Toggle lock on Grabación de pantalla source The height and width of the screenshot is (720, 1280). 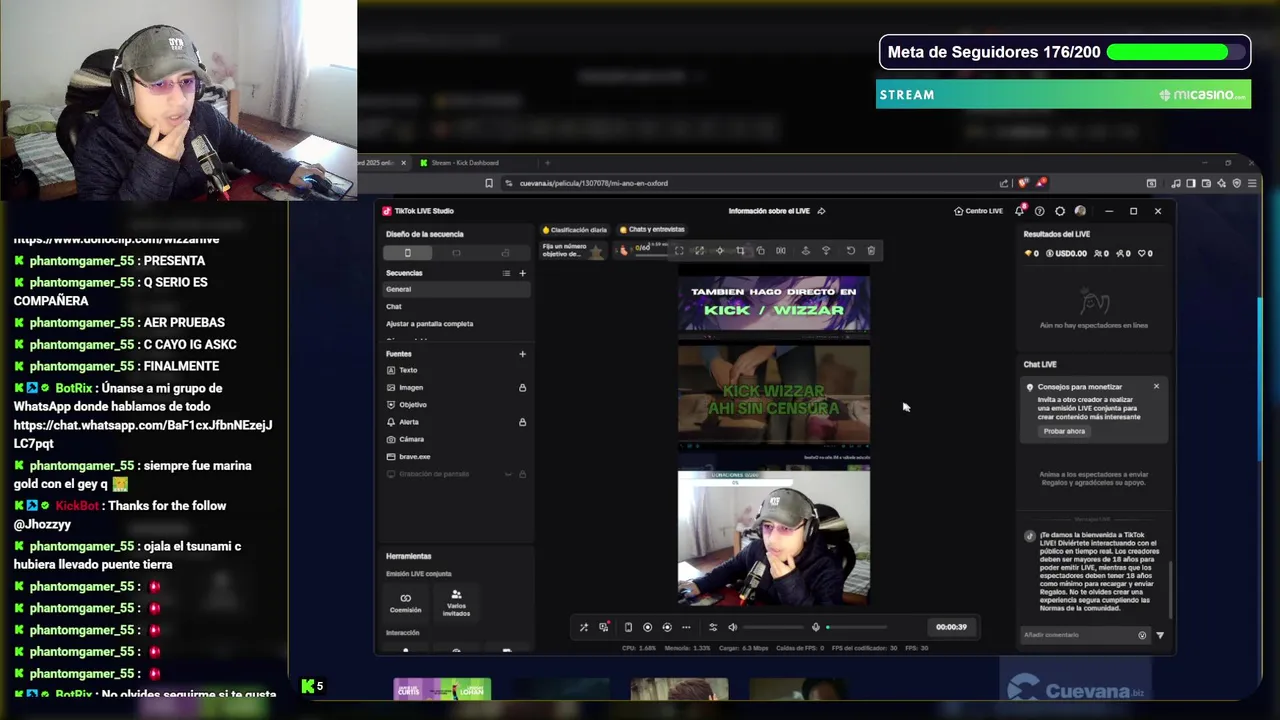point(522,474)
